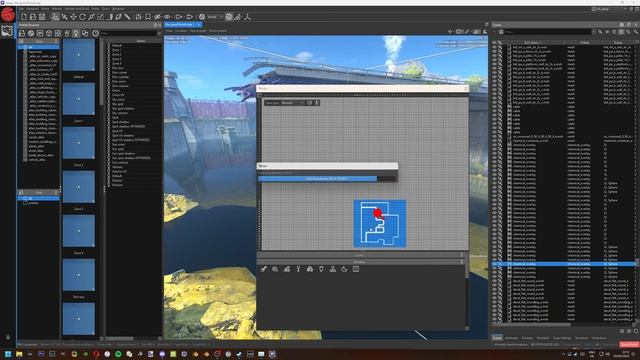Click the New file icon in main toolbar
The width and height of the screenshot is (640, 360).
[x=24, y=17]
